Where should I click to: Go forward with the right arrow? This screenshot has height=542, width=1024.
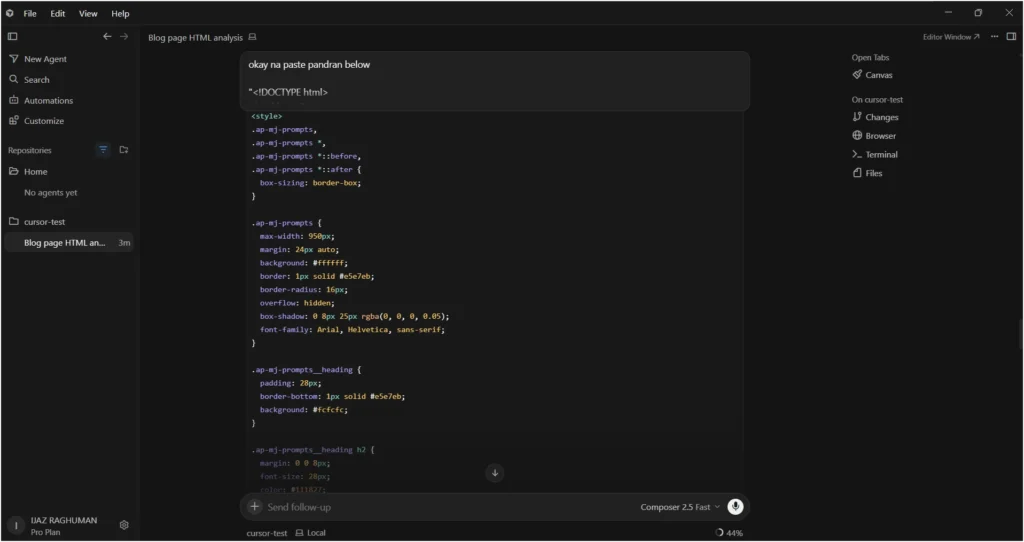coord(124,37)
